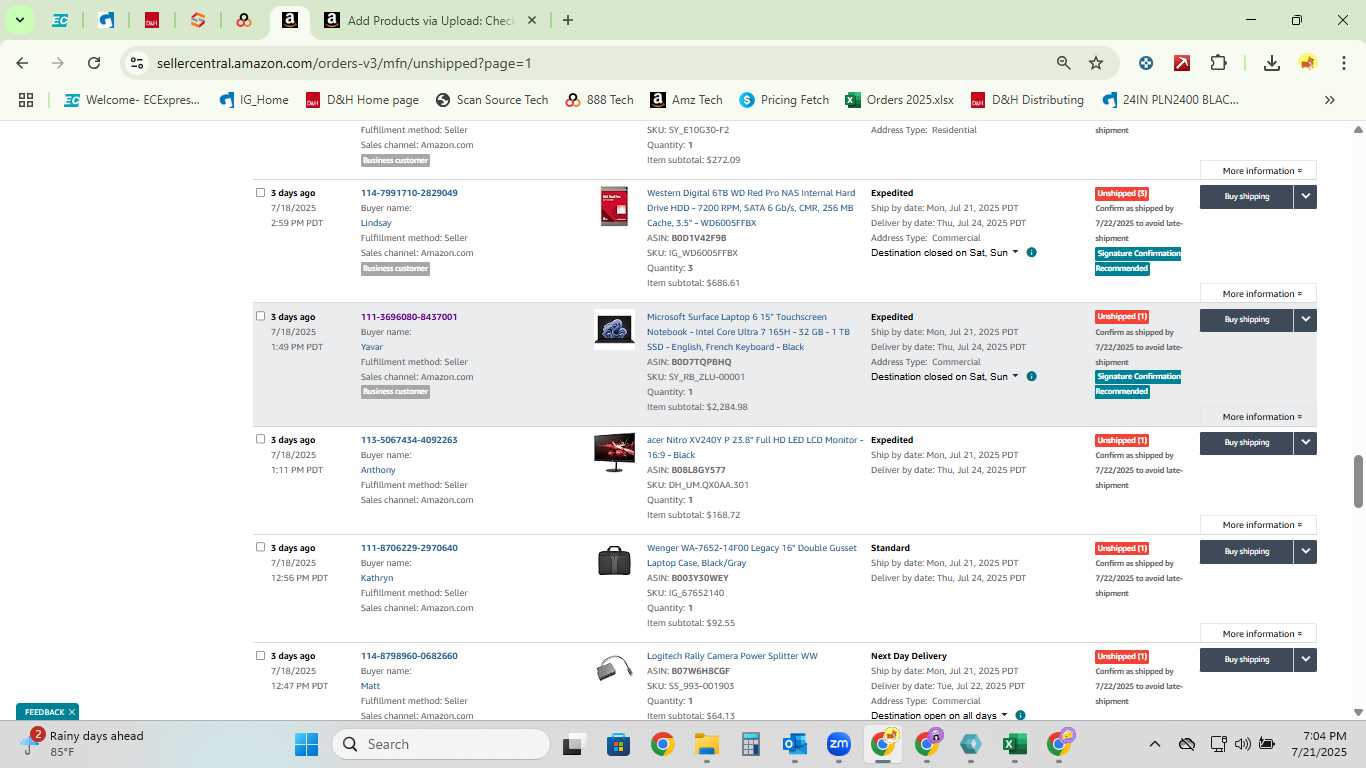Open the acer Nitro monitor thumbnail
The image size is (1366, 768).
[614, 453]
